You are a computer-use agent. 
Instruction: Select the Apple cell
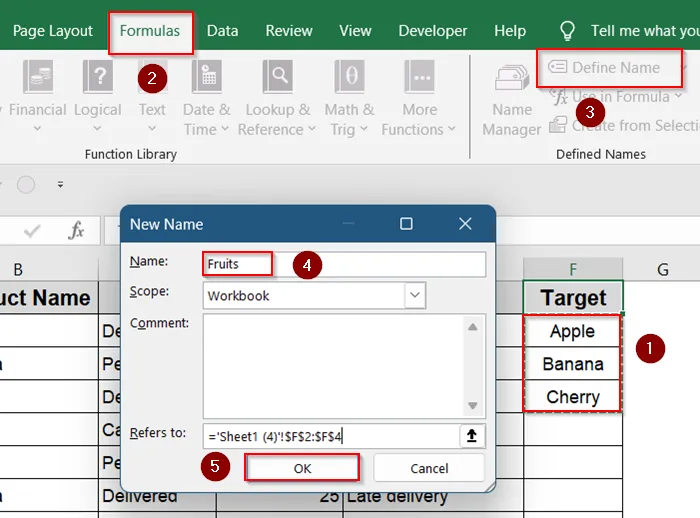(x=573, y=331)
